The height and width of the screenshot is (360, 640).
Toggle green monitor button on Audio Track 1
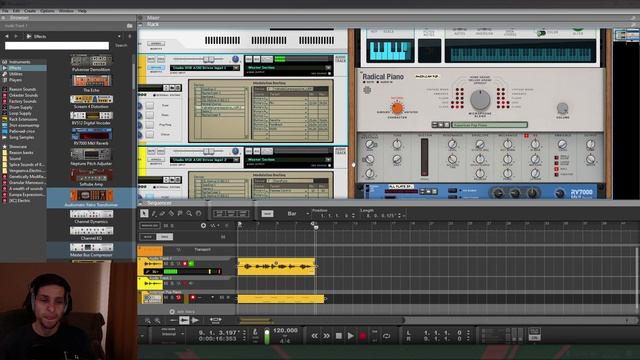[191, 264]
